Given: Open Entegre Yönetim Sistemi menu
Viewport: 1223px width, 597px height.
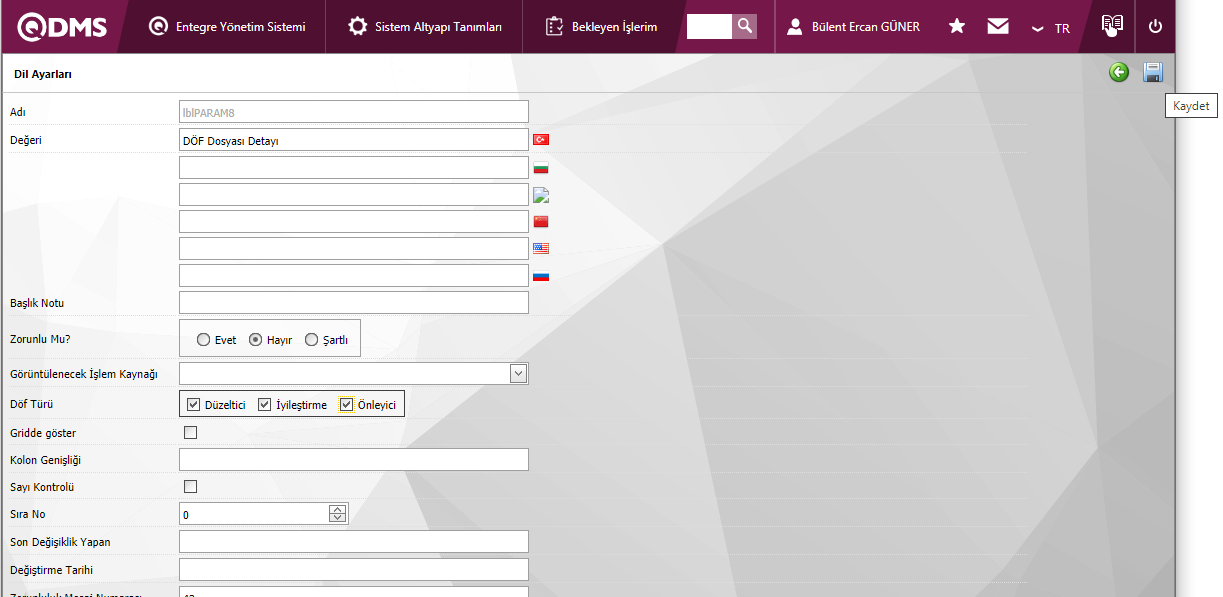Looking at the screenshot, I should [227, 27].
